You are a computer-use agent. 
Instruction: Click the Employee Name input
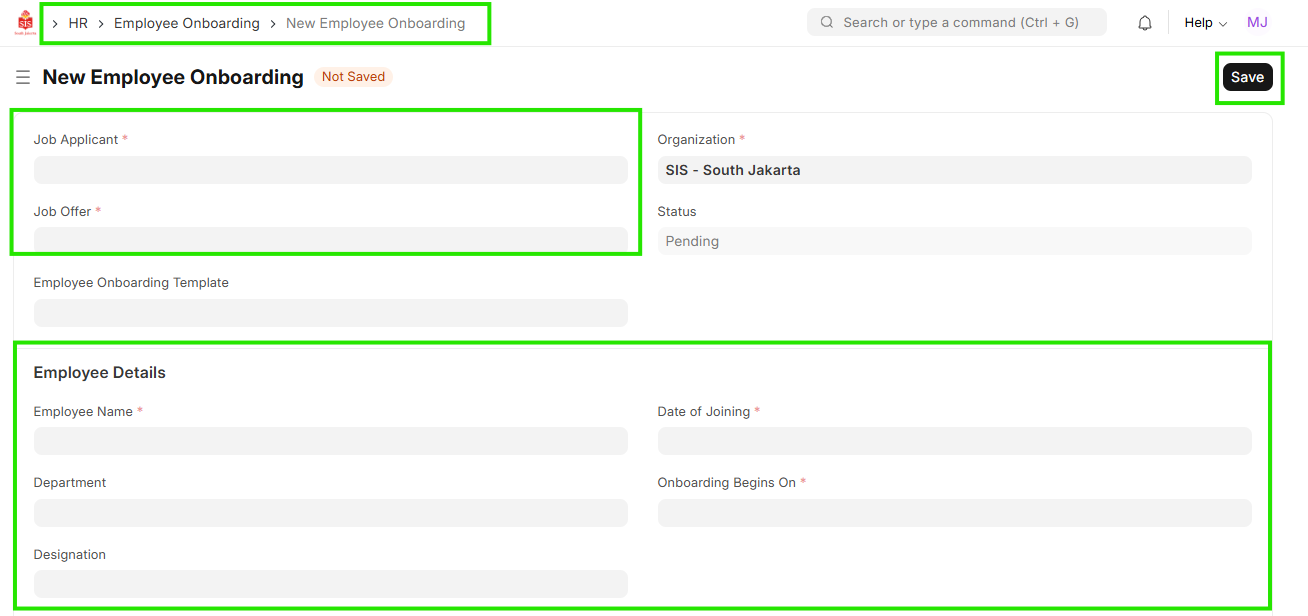330,441
